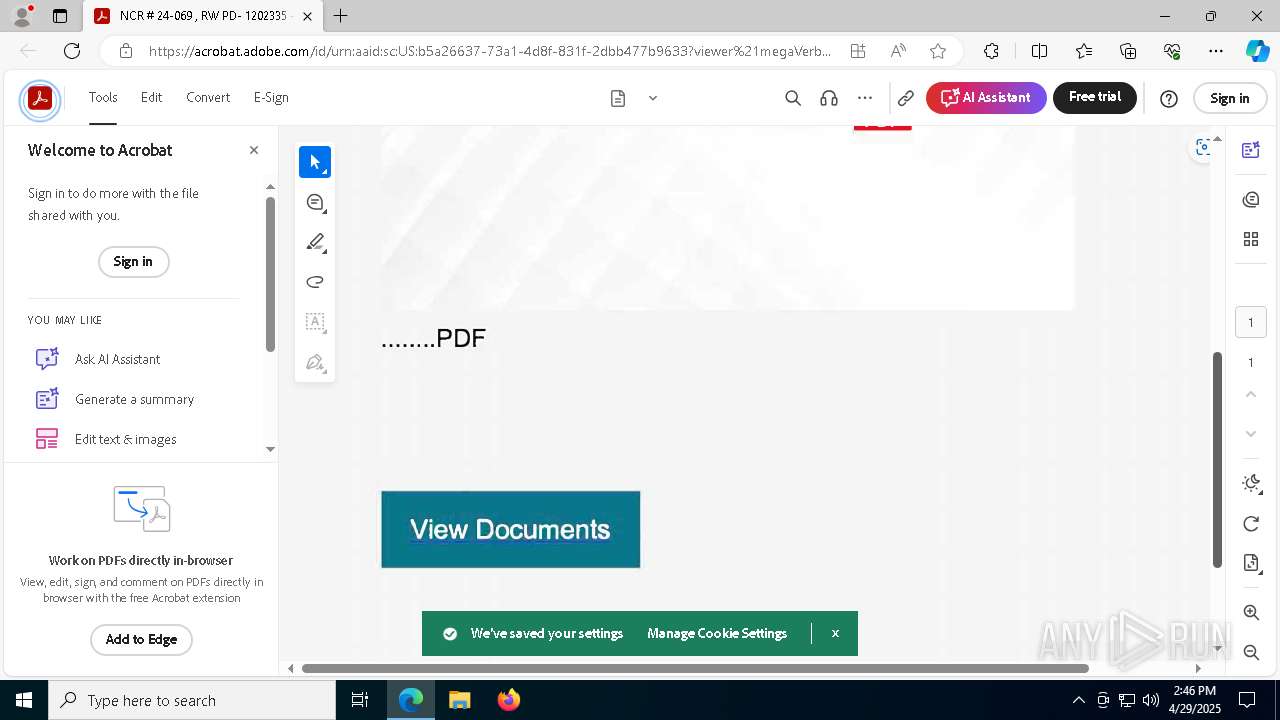Show page thumbnails grid panel

1250,239
